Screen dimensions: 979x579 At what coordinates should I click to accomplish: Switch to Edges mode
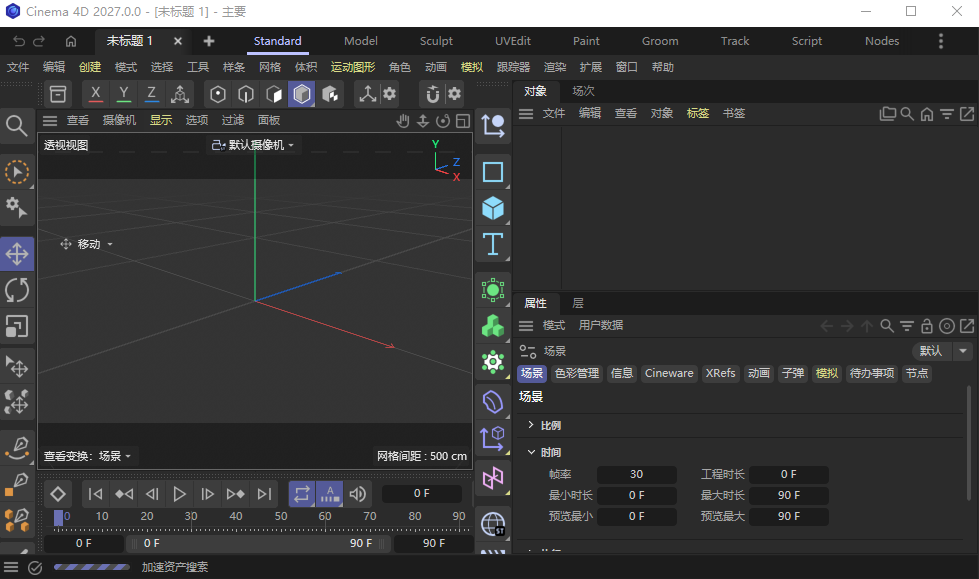[x=246, y=94]
